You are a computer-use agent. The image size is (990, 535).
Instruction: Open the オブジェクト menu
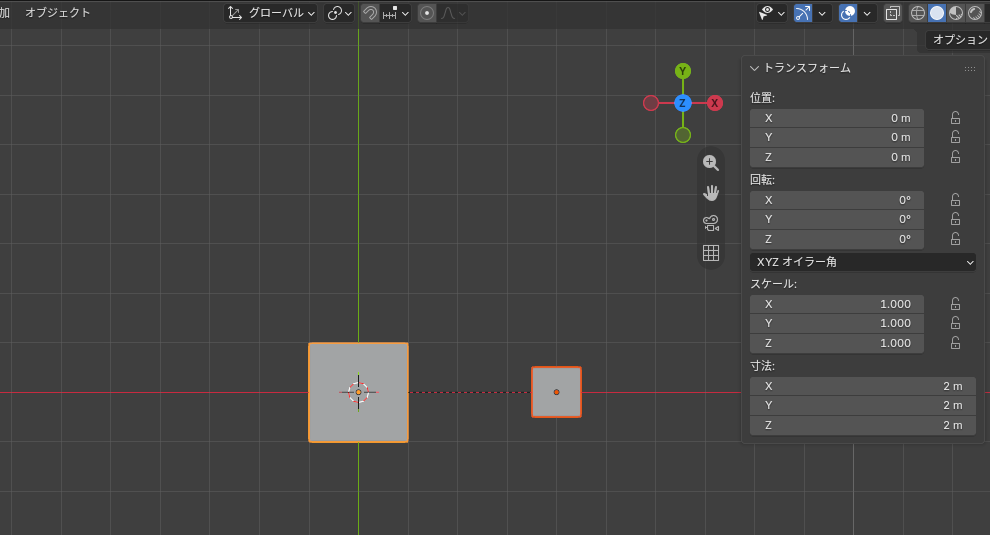(x=57, y=13)
